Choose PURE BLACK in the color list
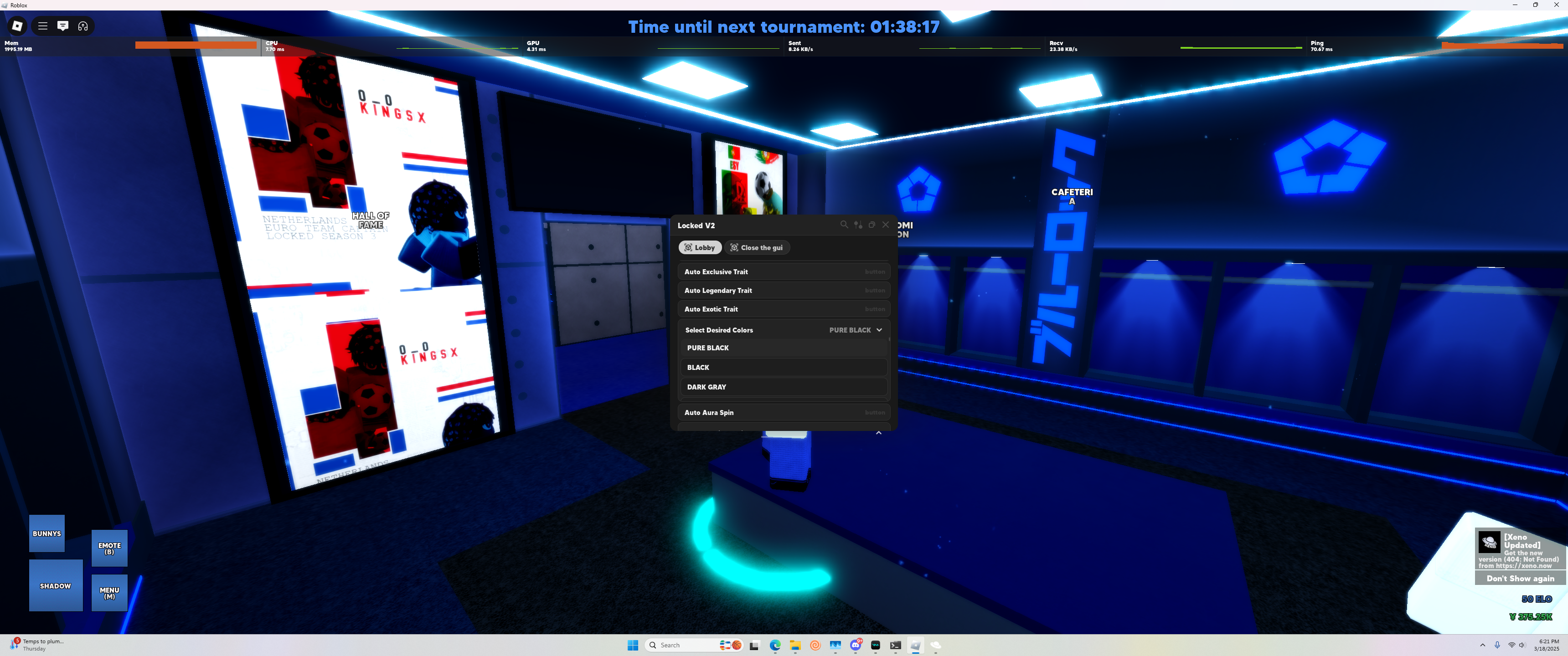The height and width of the screenshot is (656, 1568). click(784, 348)
